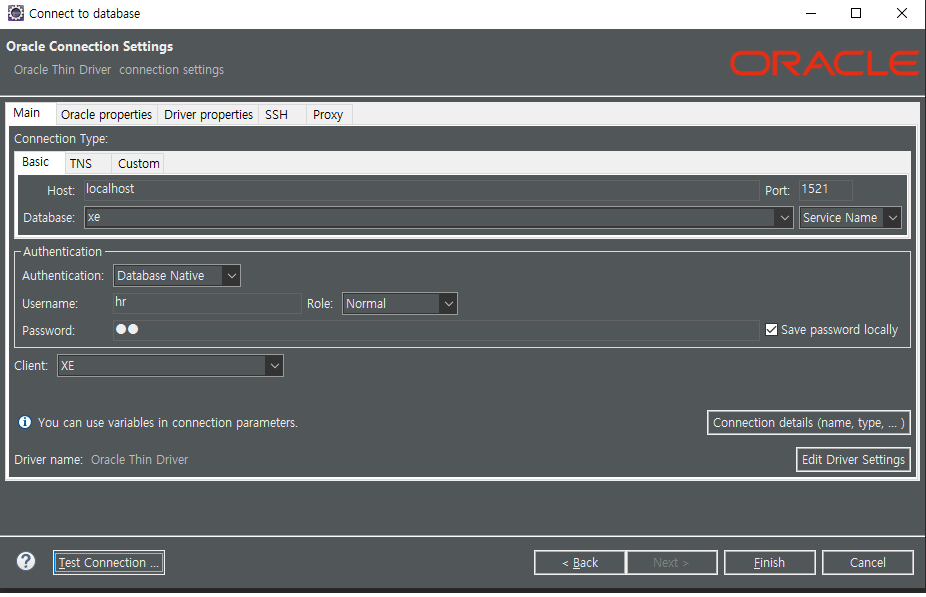Switch to the Proxy tab
Image resolution: width=926 pixels, height=597 pixels.
coord(328,115)
